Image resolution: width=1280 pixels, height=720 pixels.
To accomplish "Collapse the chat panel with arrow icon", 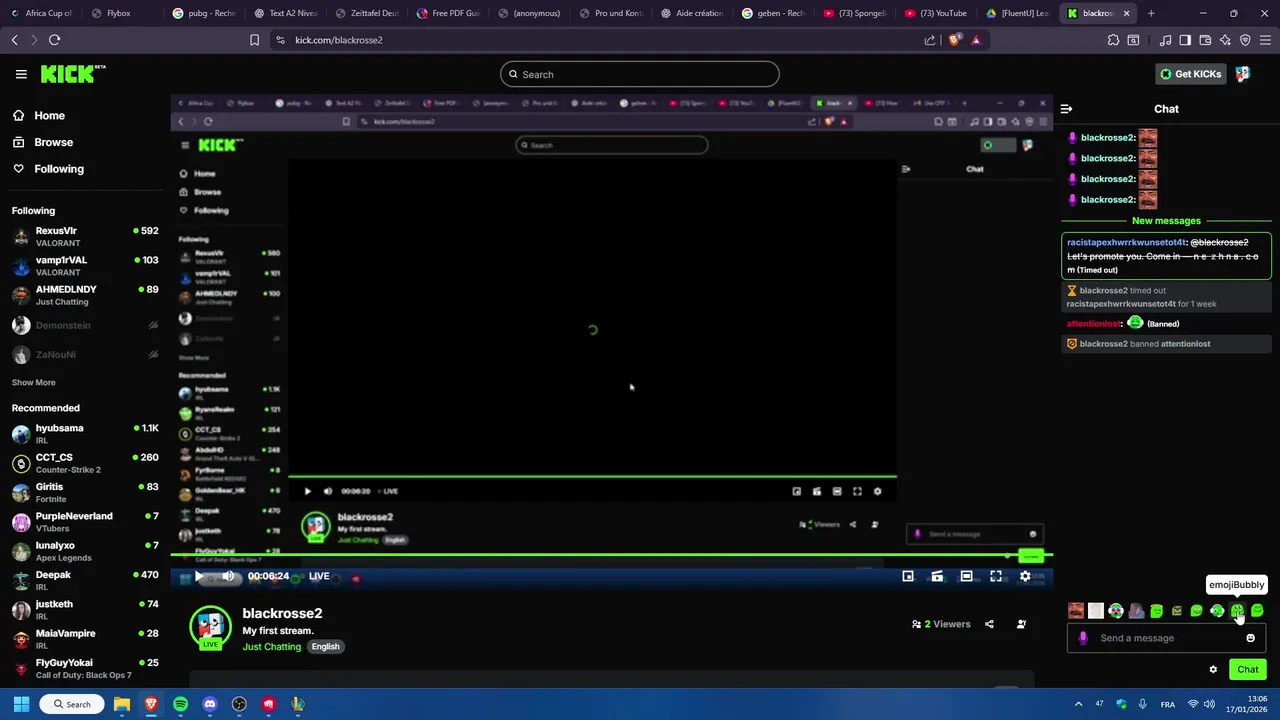I will click(x=1066, y=109).
